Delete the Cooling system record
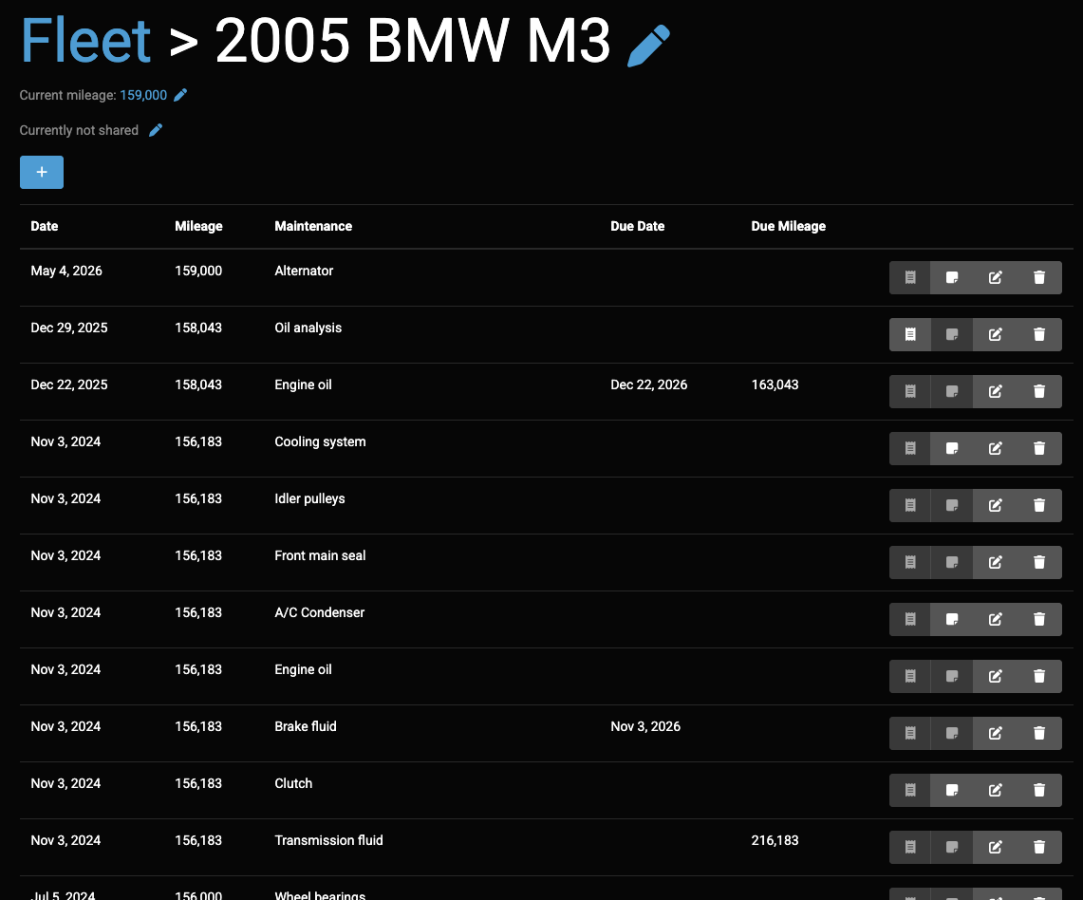The image size is (1083, 900). [x=1039, y=448]
